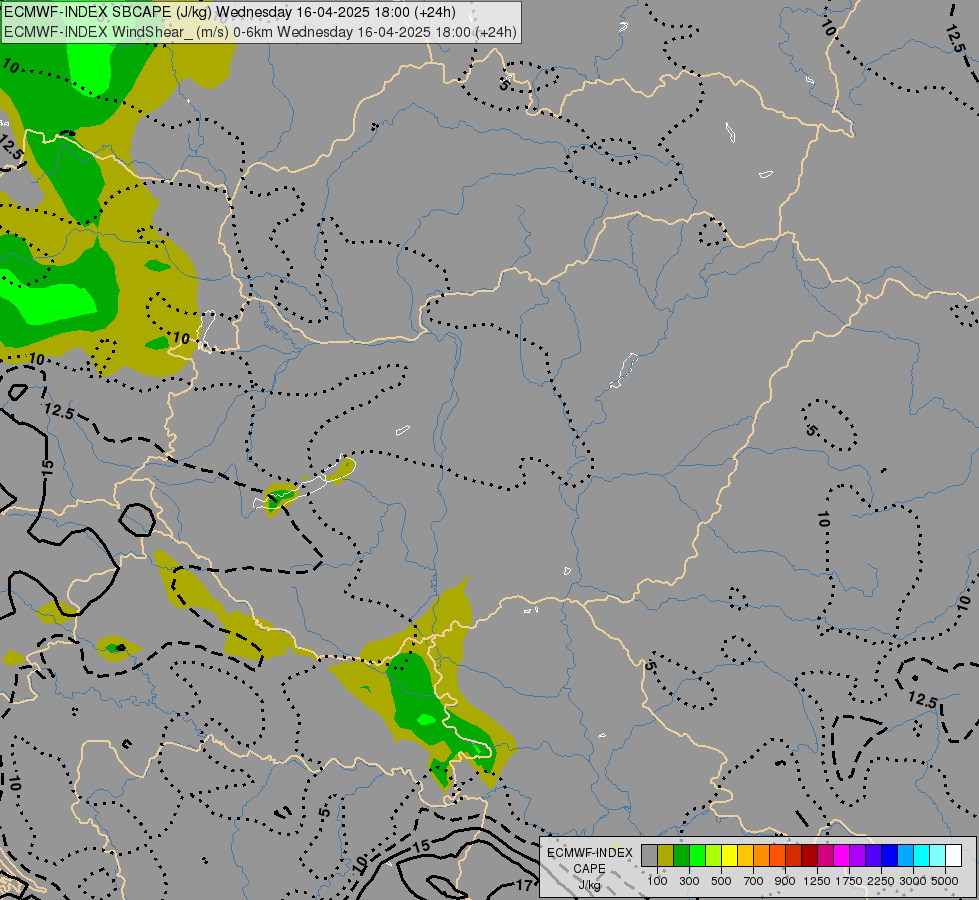The width and height of the screenshot is (979, 900).
Task: Click the legend label '2250'
Action: 881,881
